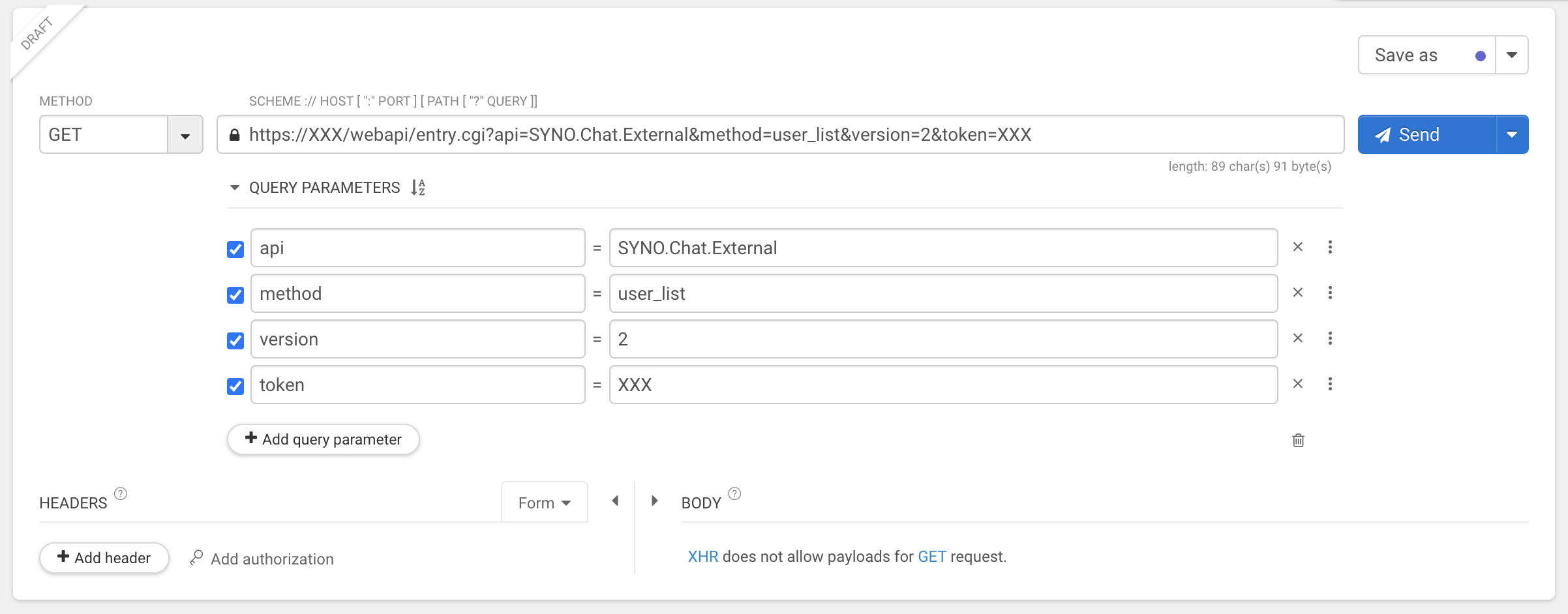Open more options for method parameter

(1330, 293)
